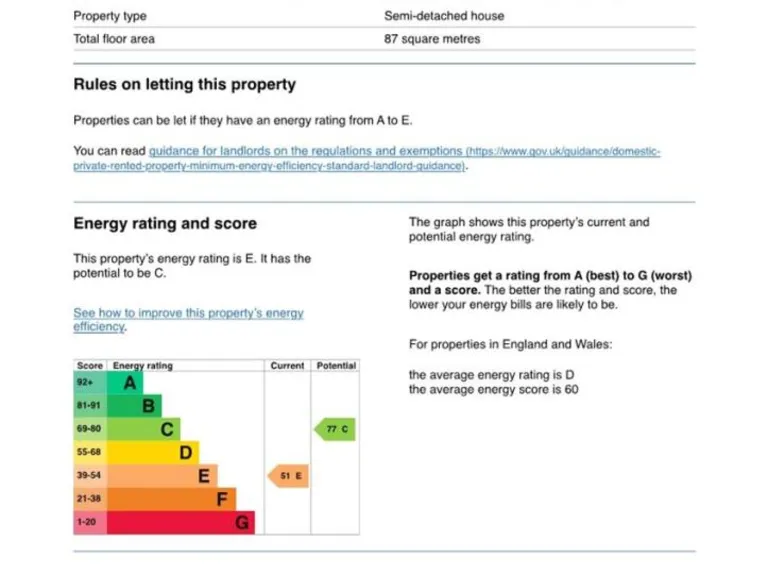Click the potential rating 77 C arrow
This screenshot has width=768, height=576.
tap(335, 430)
